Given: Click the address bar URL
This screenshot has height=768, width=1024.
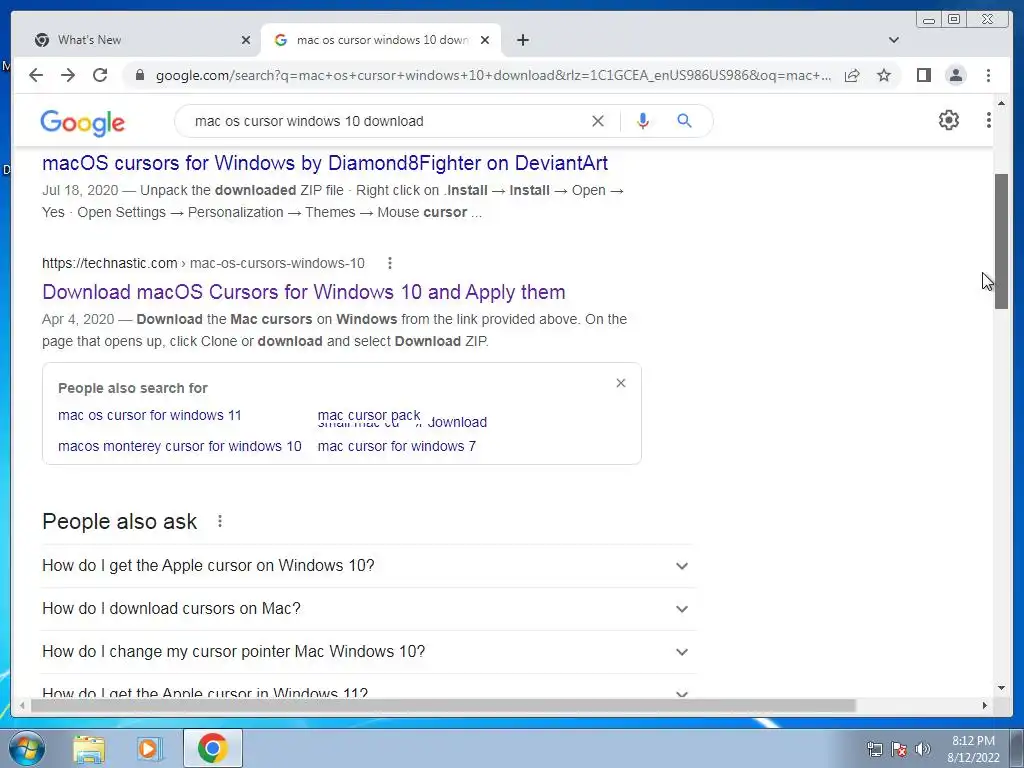Looking at the screenshot, I should (x=493, y=75).
